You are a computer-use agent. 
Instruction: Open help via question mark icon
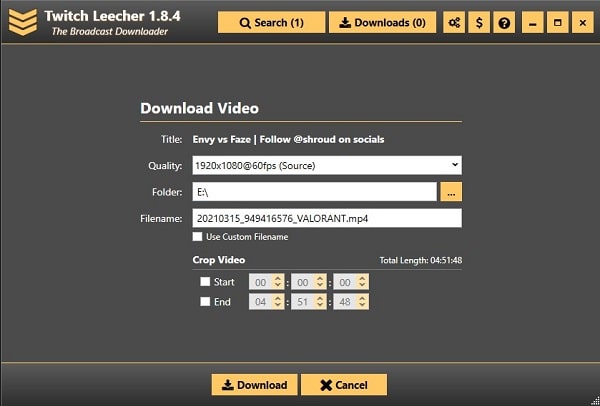coord(504,23)
